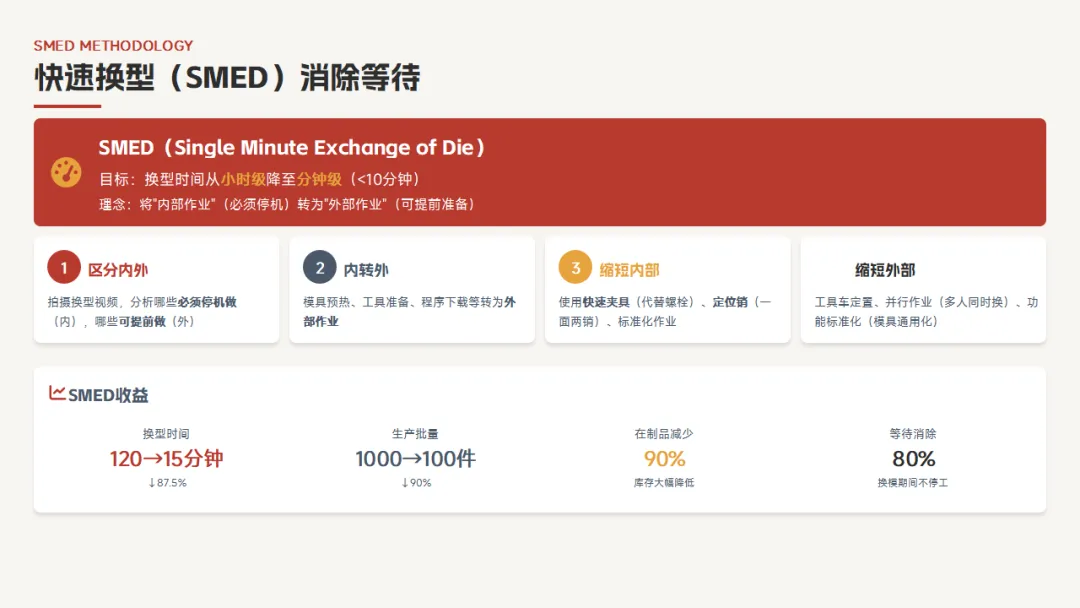Image resolution: width=1080 pixels, height=608 pixels.
Task: Click the orange number 3 circle
Action: tap(575, 268)
